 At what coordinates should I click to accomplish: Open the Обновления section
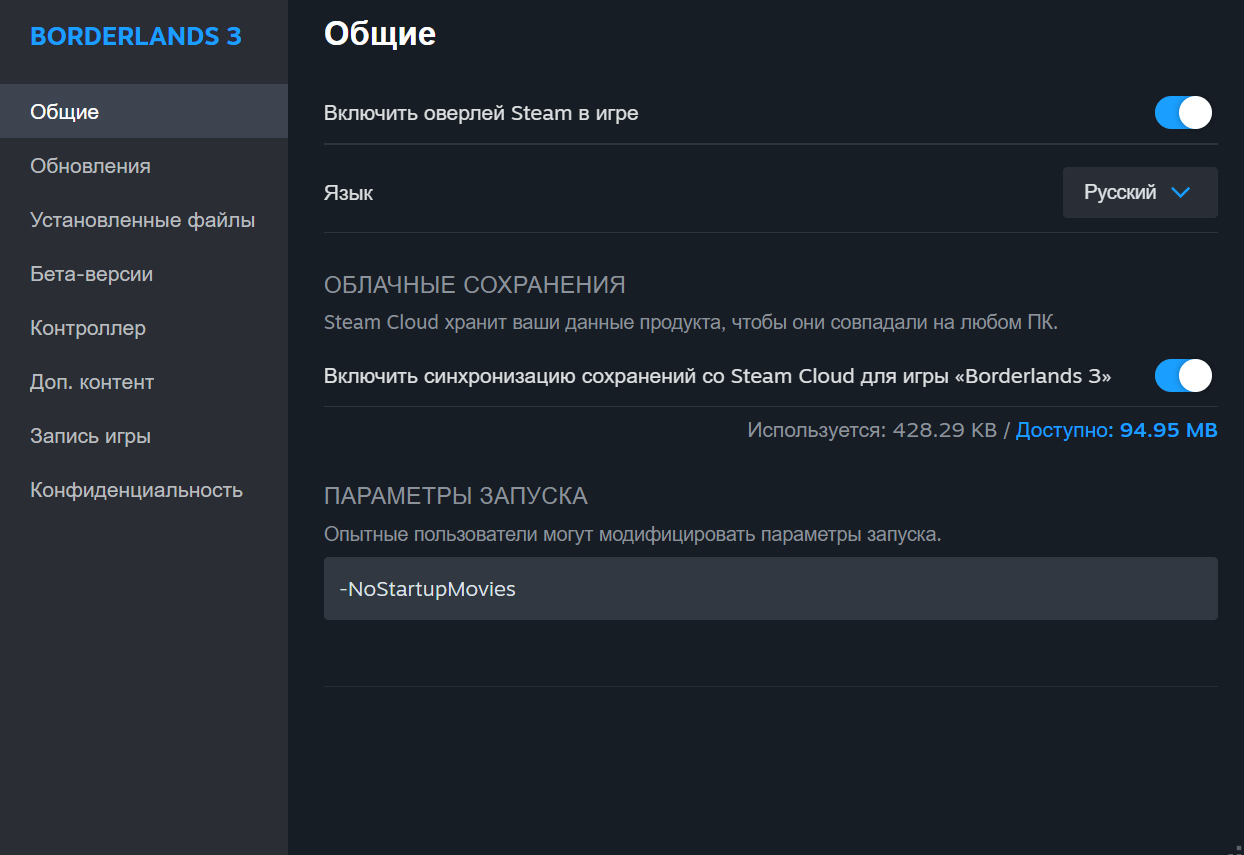coord(144,165)
